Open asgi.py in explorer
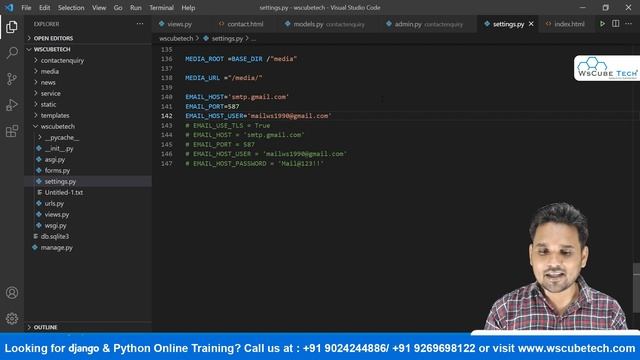The width and height of the screenshot is (640, 360). pyautogui.click(x=88, y=159)
